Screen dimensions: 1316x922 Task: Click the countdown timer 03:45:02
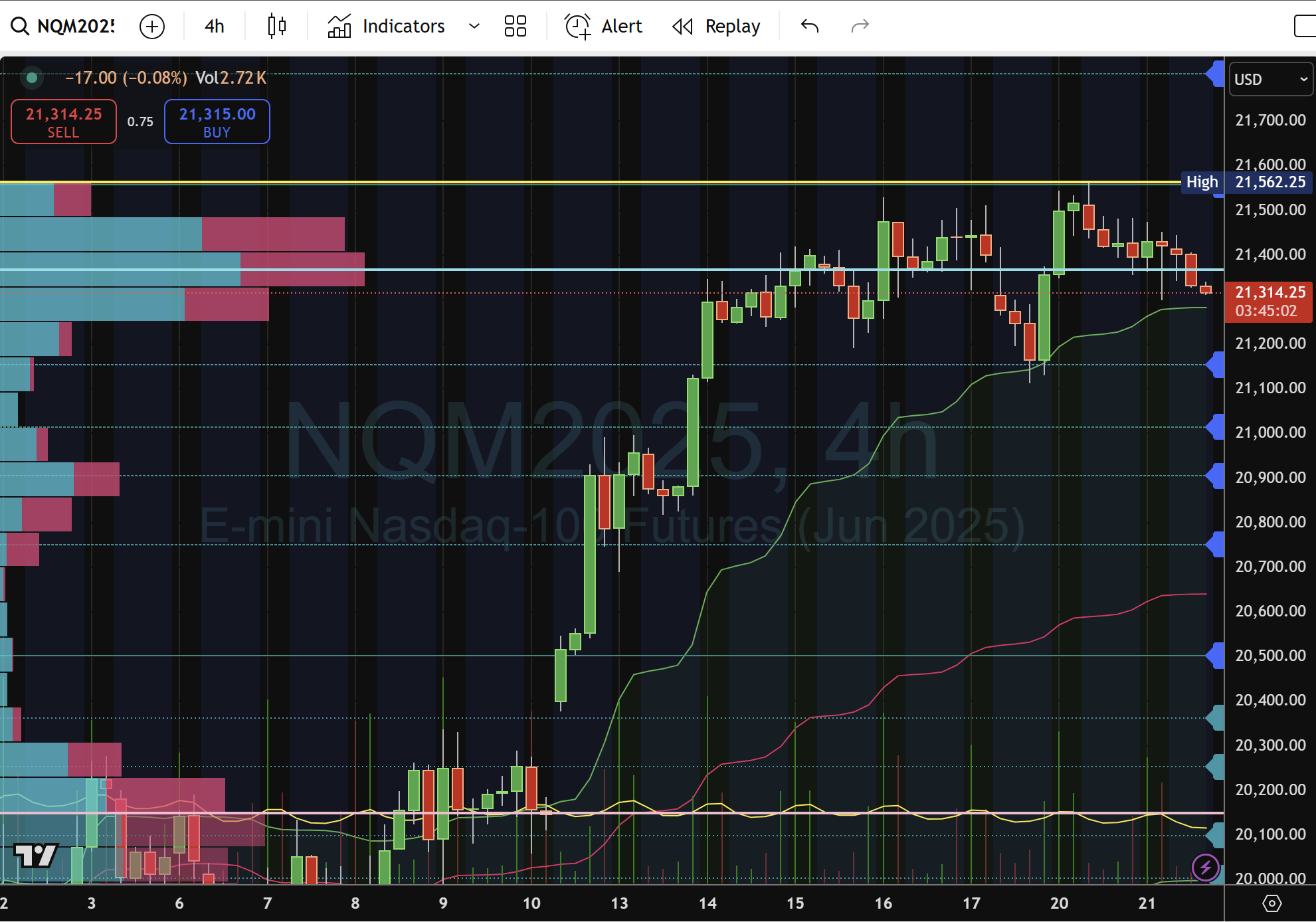point(1266,311)
